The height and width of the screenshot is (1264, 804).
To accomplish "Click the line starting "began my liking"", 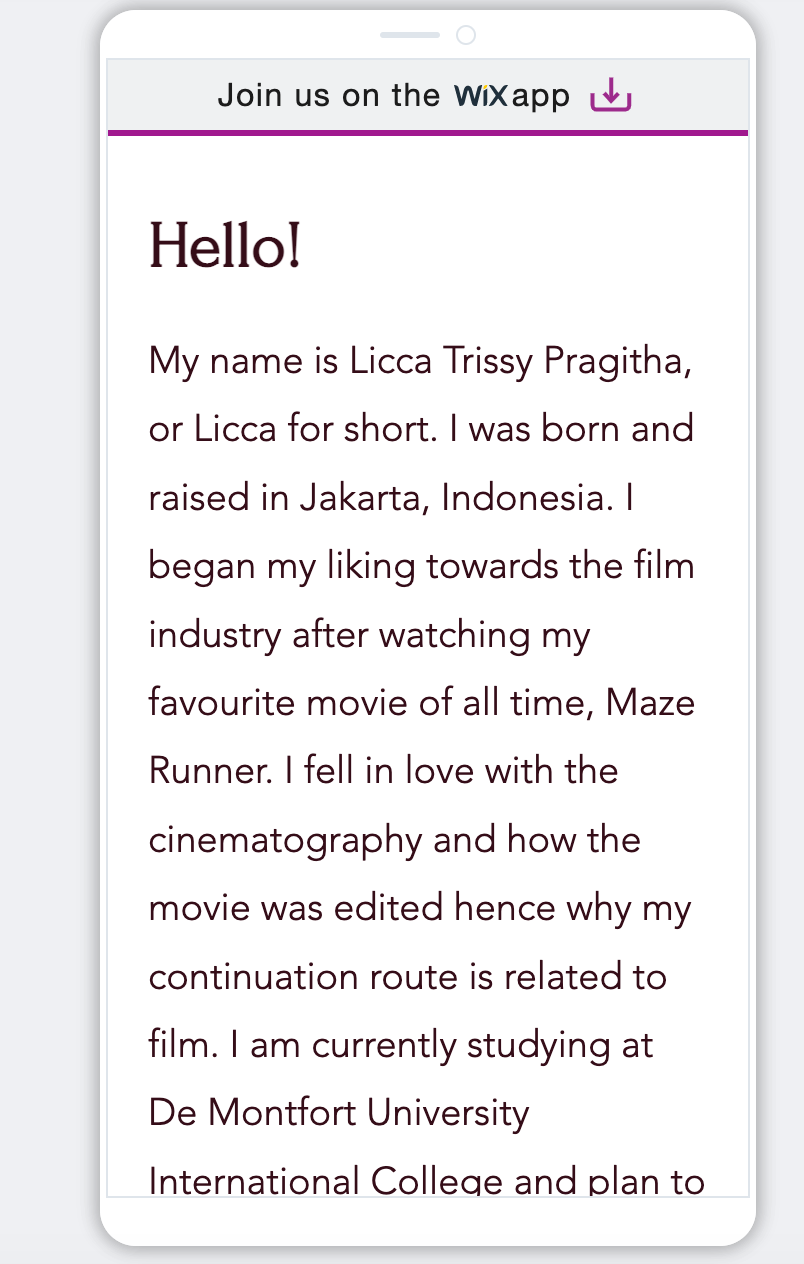I will click(x=421, y=566).
